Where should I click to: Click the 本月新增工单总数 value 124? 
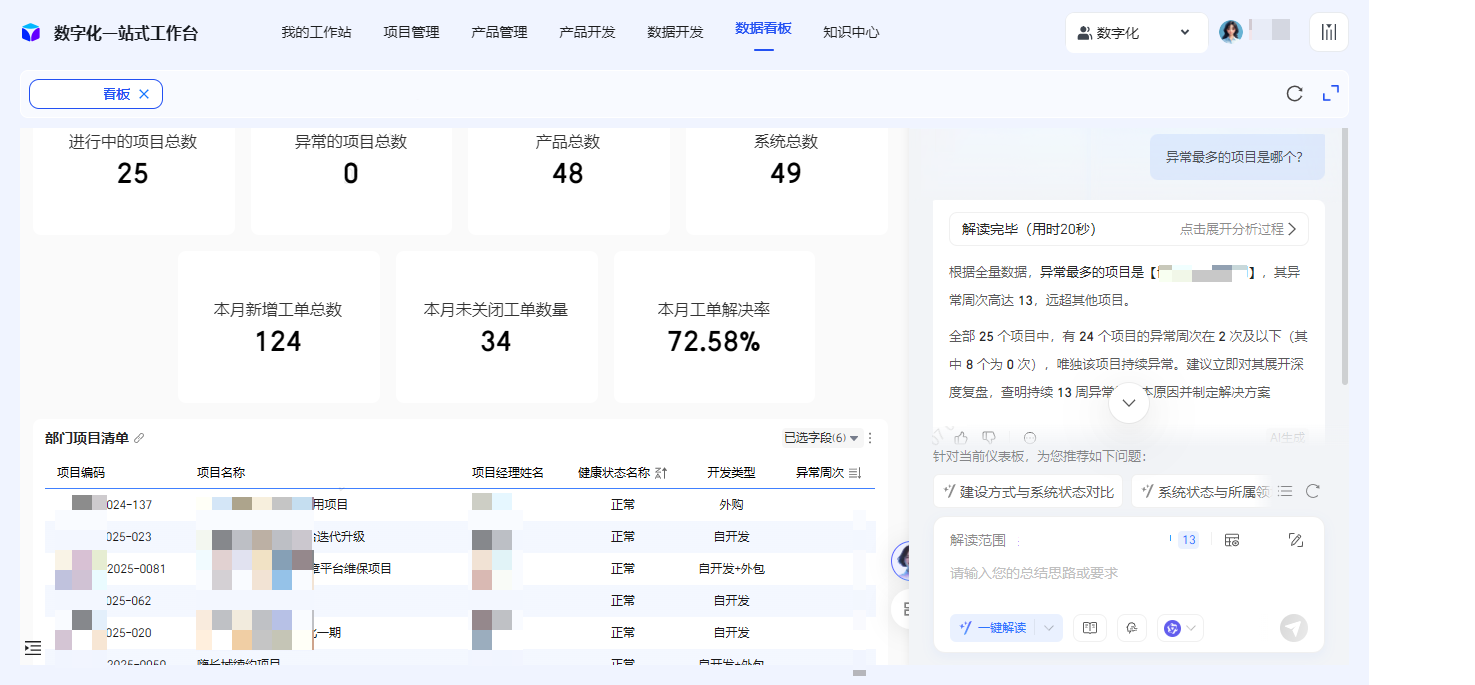coord(278,342)
